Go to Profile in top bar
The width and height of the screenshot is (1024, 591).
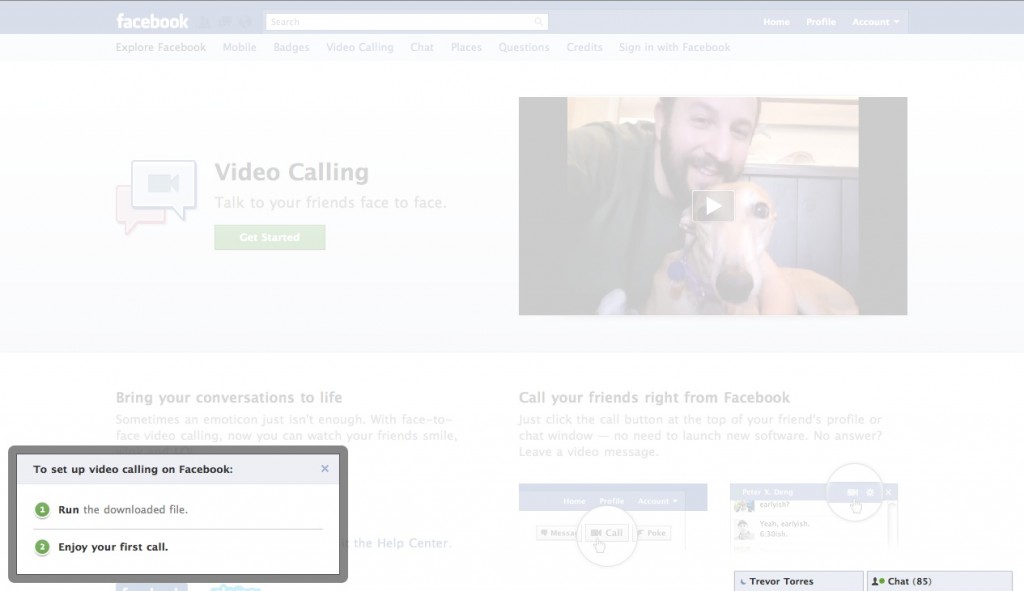click(821, 22)
